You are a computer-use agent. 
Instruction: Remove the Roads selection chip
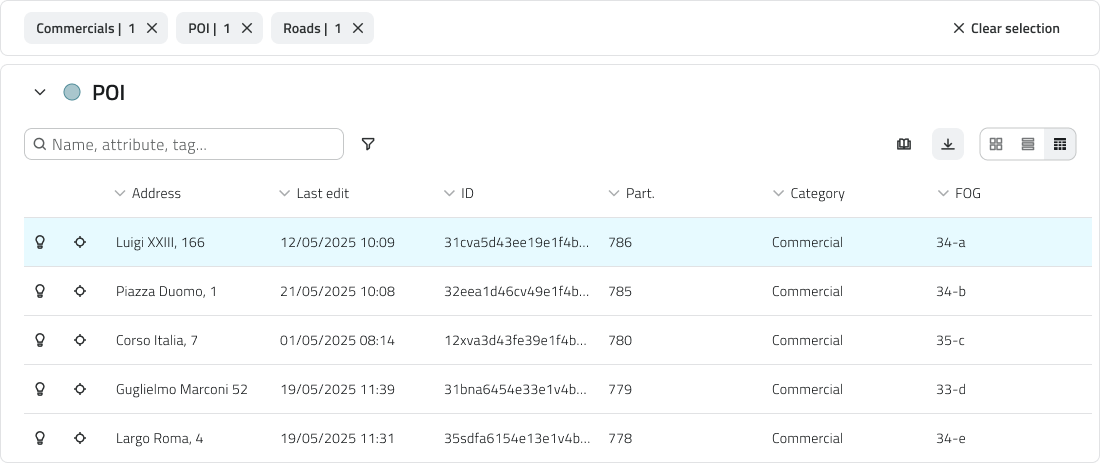(x=358, y=28)
